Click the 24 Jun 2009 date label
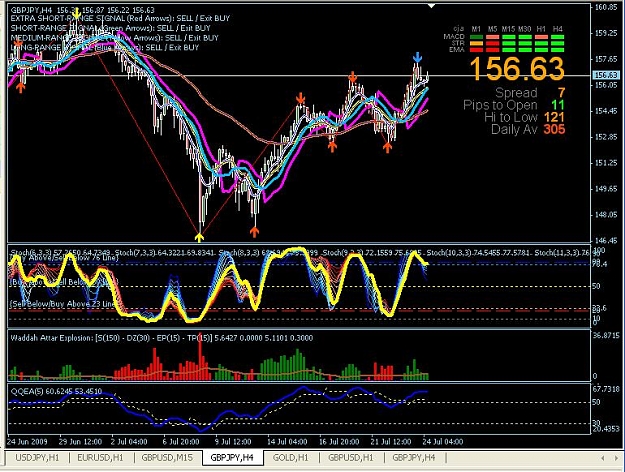 coord(27,442)
